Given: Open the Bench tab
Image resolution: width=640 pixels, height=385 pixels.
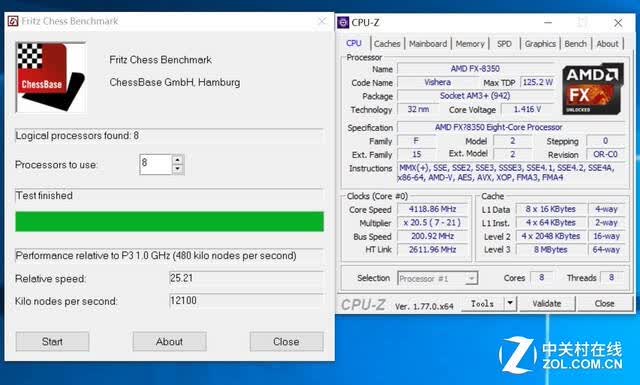Looking at the screenshot, I should tap(576, 44).
